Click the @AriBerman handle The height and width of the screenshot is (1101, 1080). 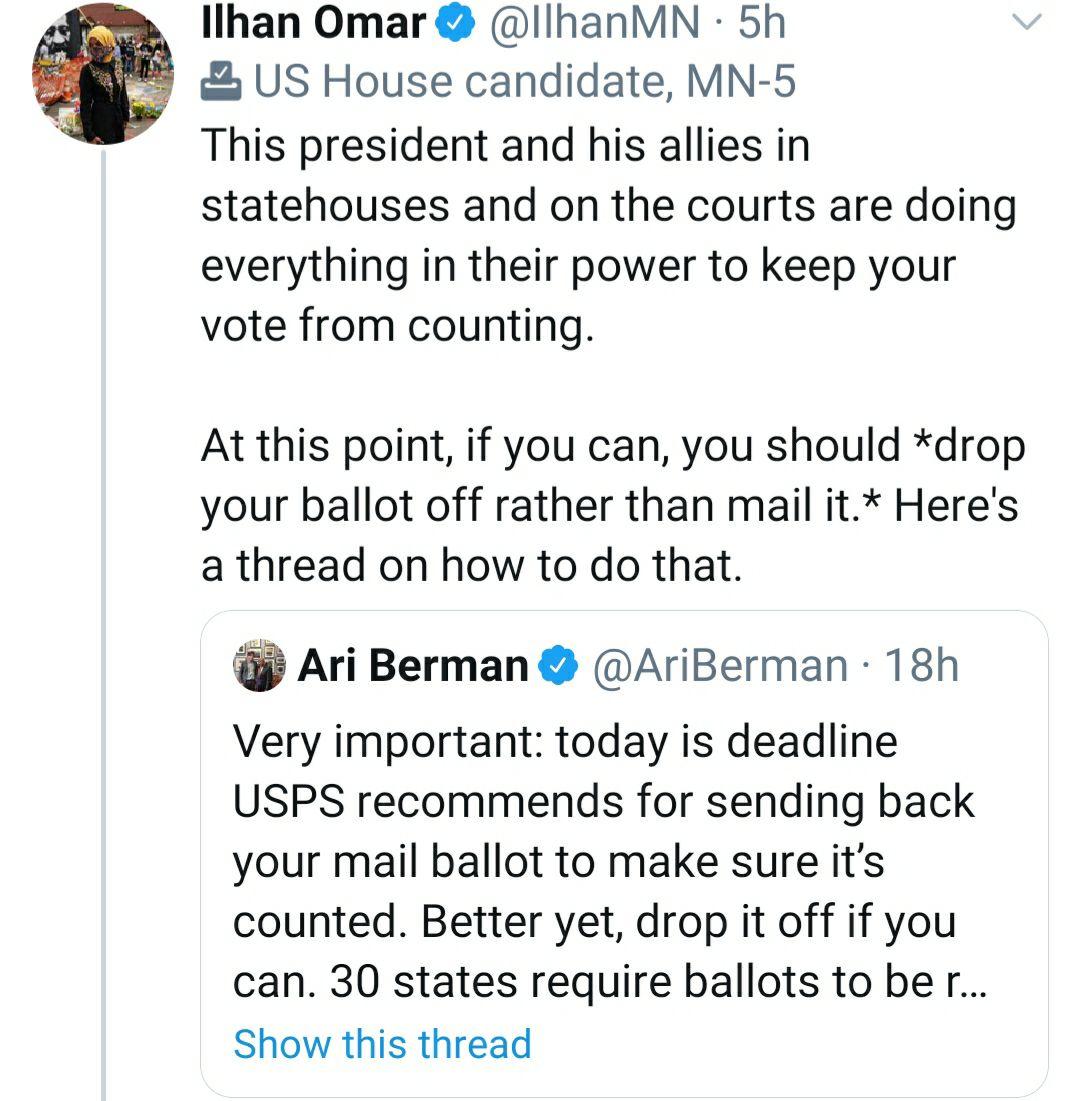pyautogui.click(x=720, y=666)
